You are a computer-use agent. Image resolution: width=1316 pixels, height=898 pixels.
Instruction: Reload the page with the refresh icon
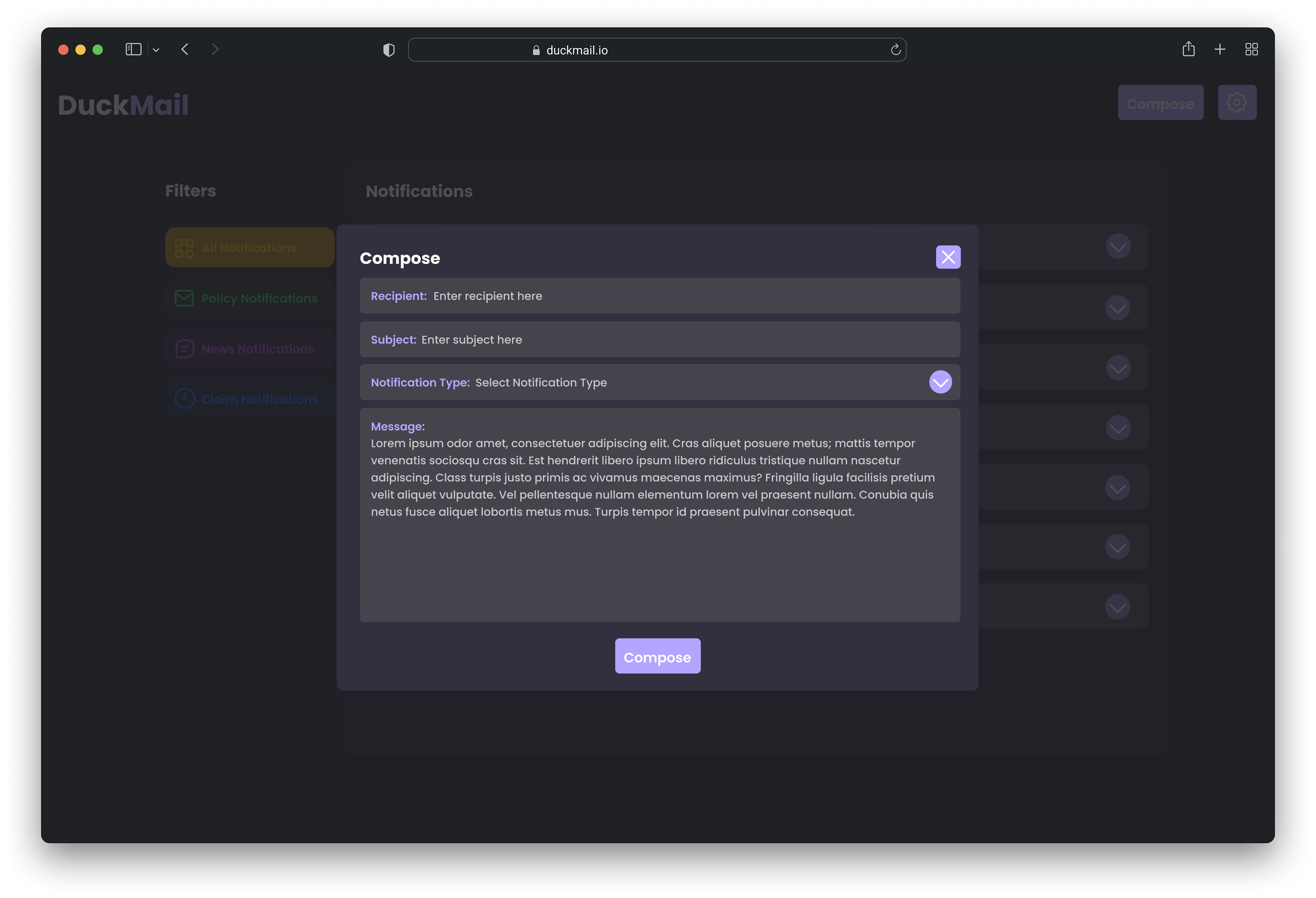pos(895,50)
